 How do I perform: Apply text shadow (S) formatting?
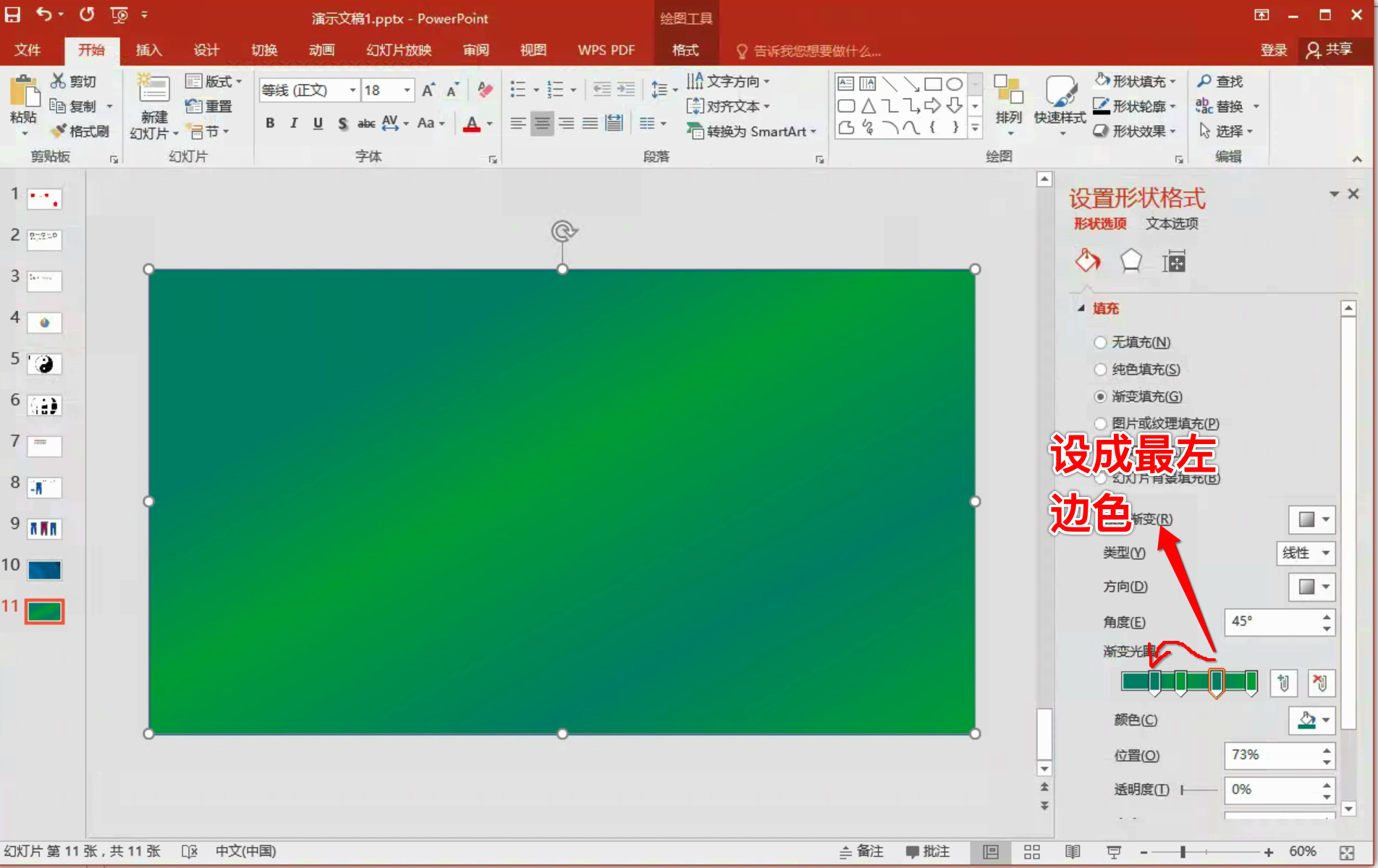pyautogui.click(x=342, y=123)
